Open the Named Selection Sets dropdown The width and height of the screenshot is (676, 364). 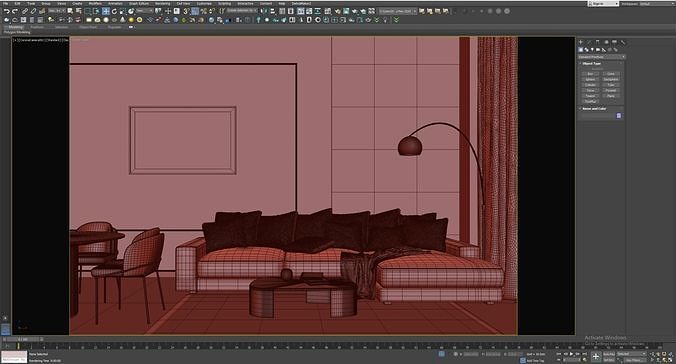pos(241,10)
